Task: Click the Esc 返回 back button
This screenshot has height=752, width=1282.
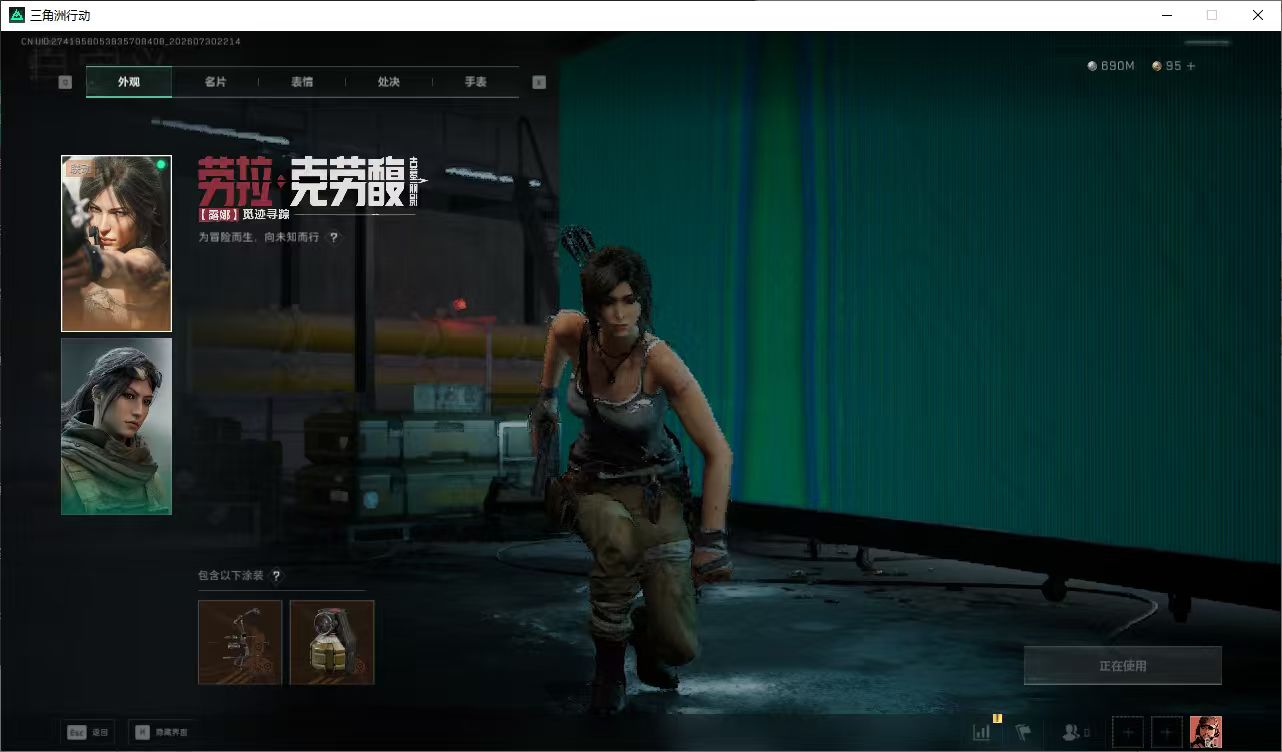Action: click(87, 732)
